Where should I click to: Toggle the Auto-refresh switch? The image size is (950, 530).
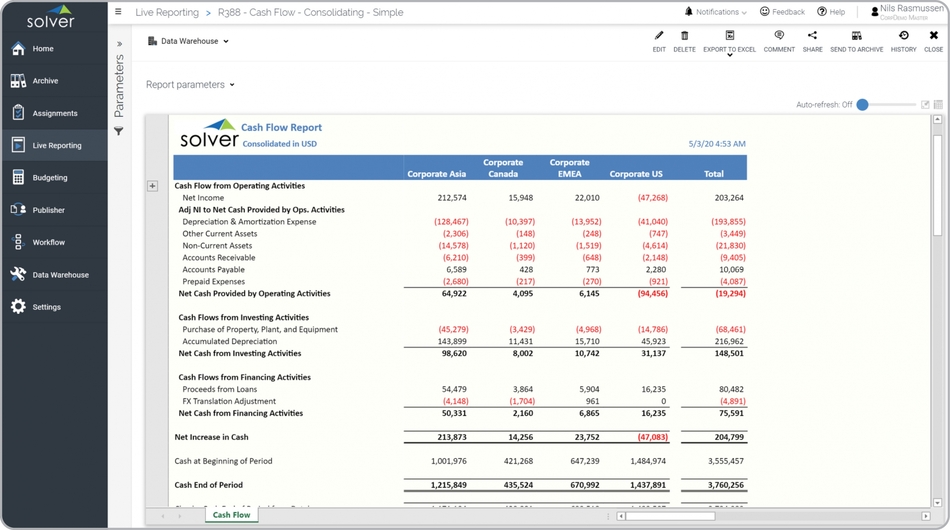pos(863,104)
